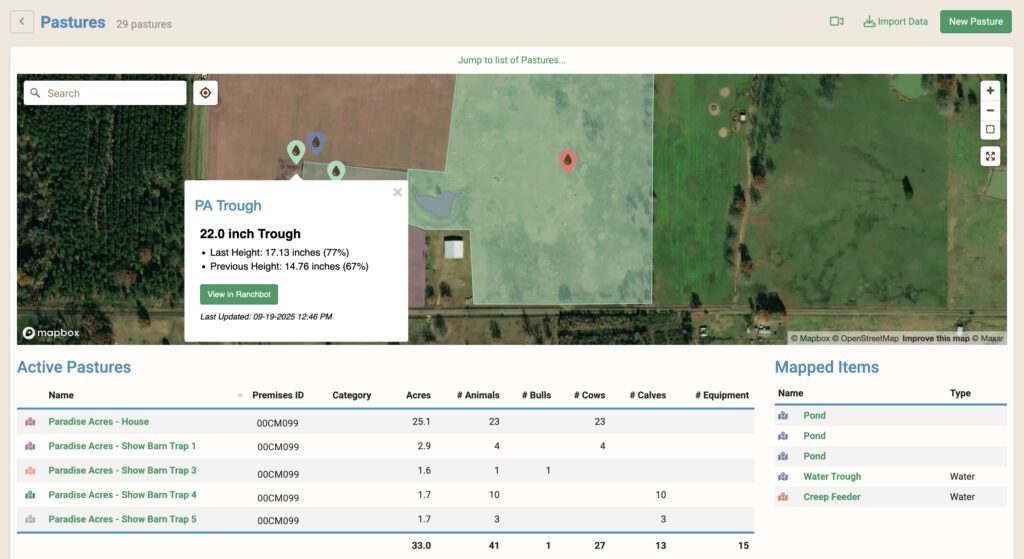
Task: Click the locate-me crosshair icon on map
Action: 205,93
